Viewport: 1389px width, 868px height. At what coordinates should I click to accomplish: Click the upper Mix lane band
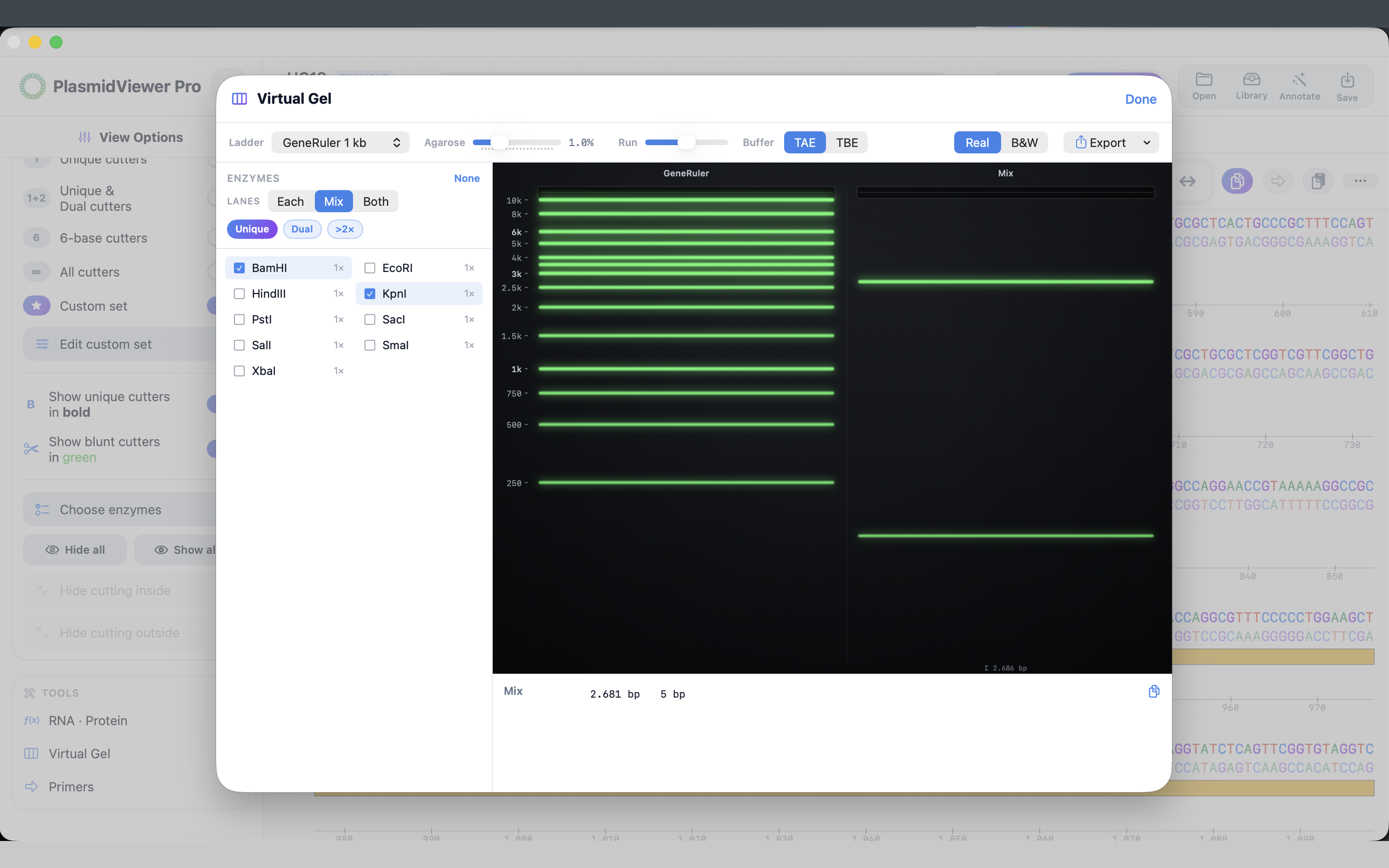click(1006, 282)
